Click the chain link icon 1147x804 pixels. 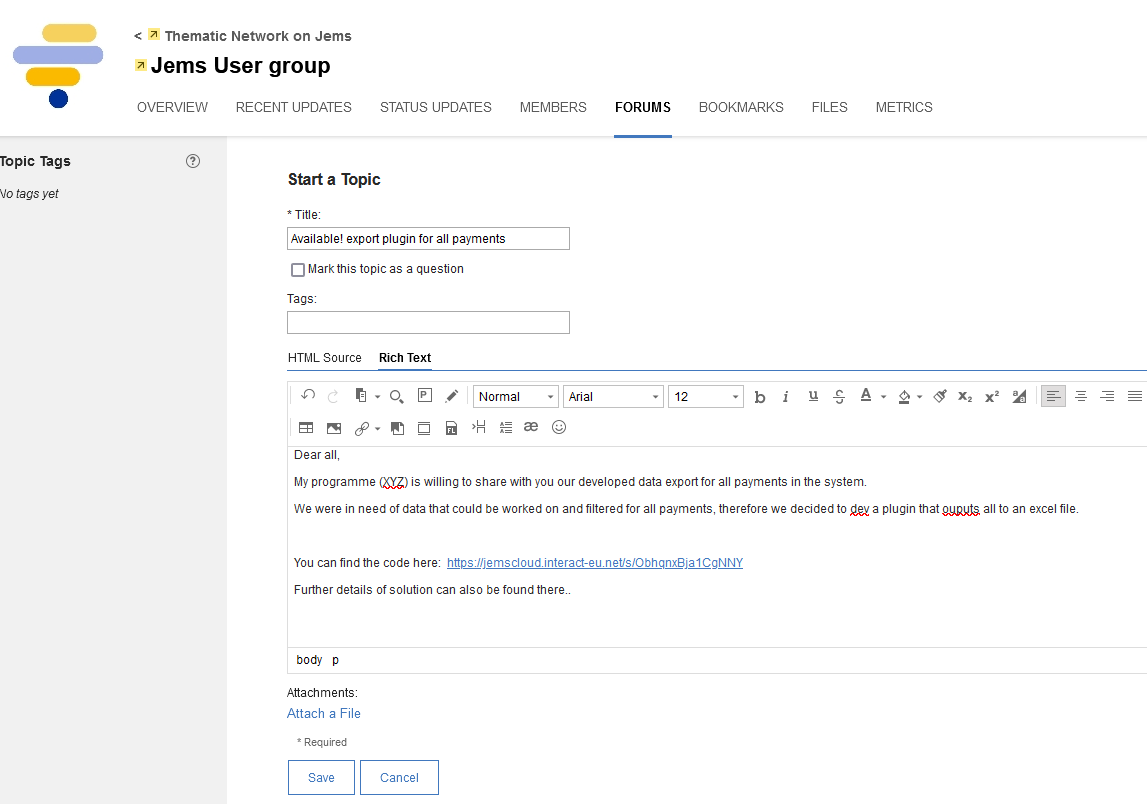click(x=361, y=429)
